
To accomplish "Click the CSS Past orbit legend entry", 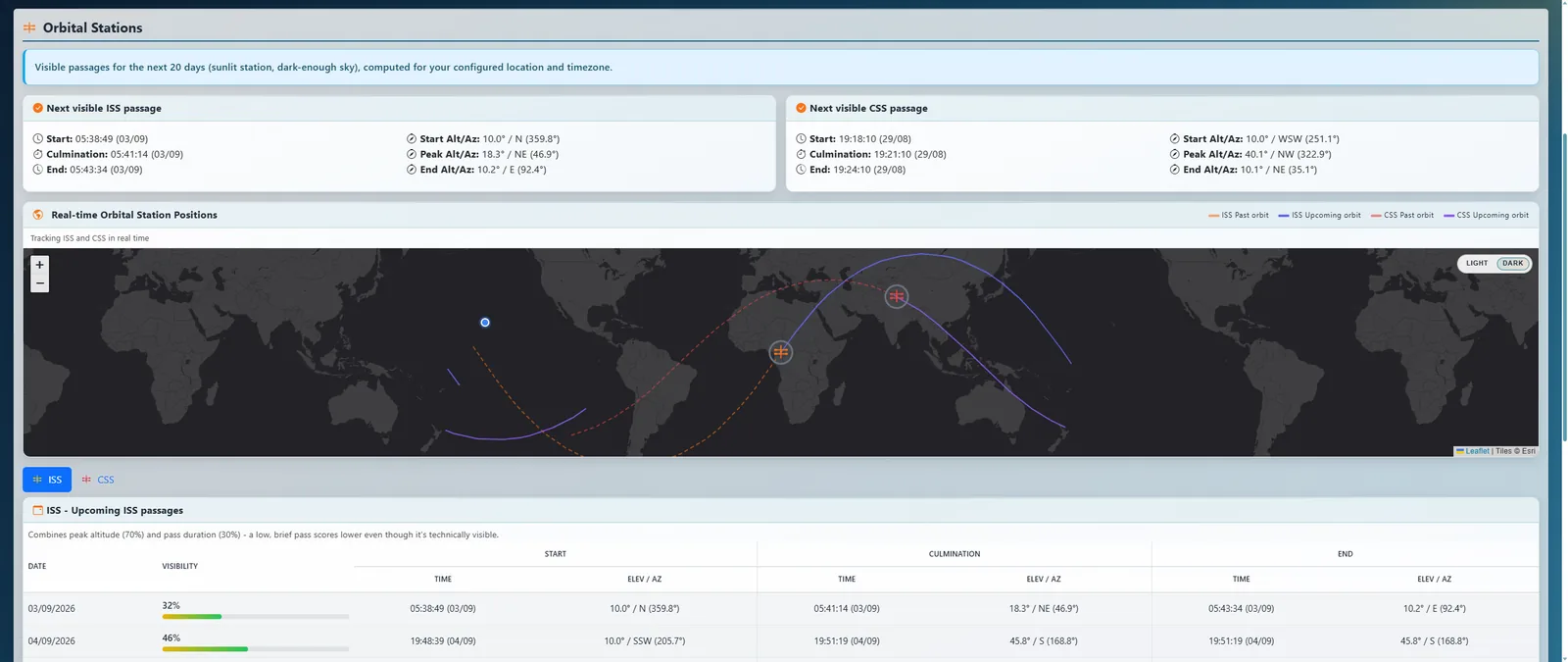I will pos(1402,215).
